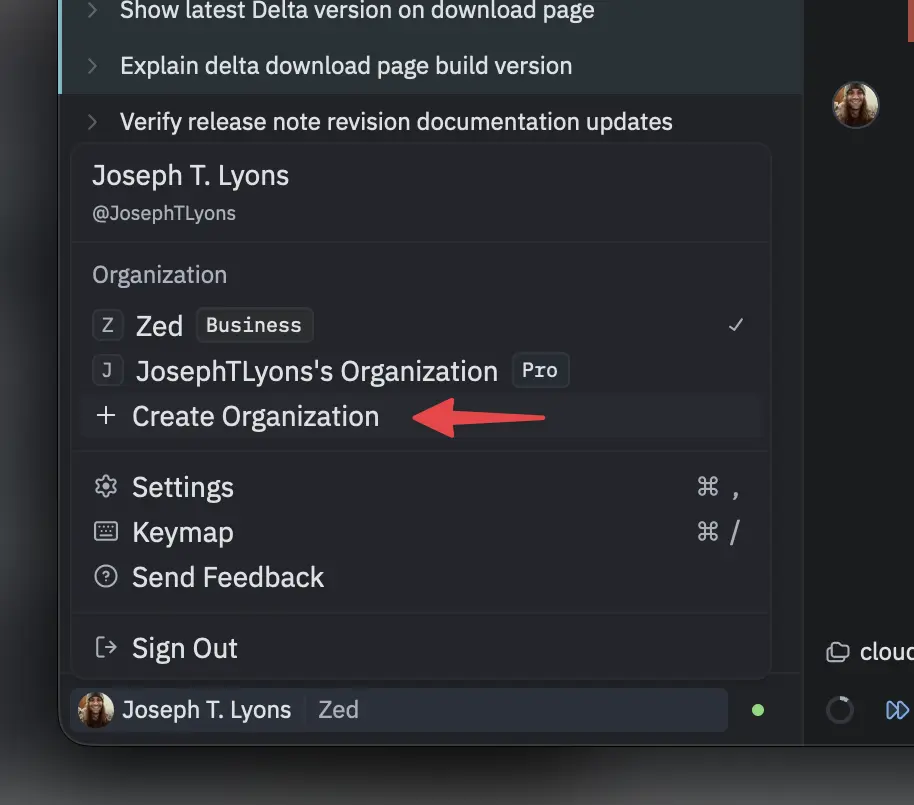Click the Business plan badge
The width and height of the screenshot is (914, 805).
[x=254, y=325]
